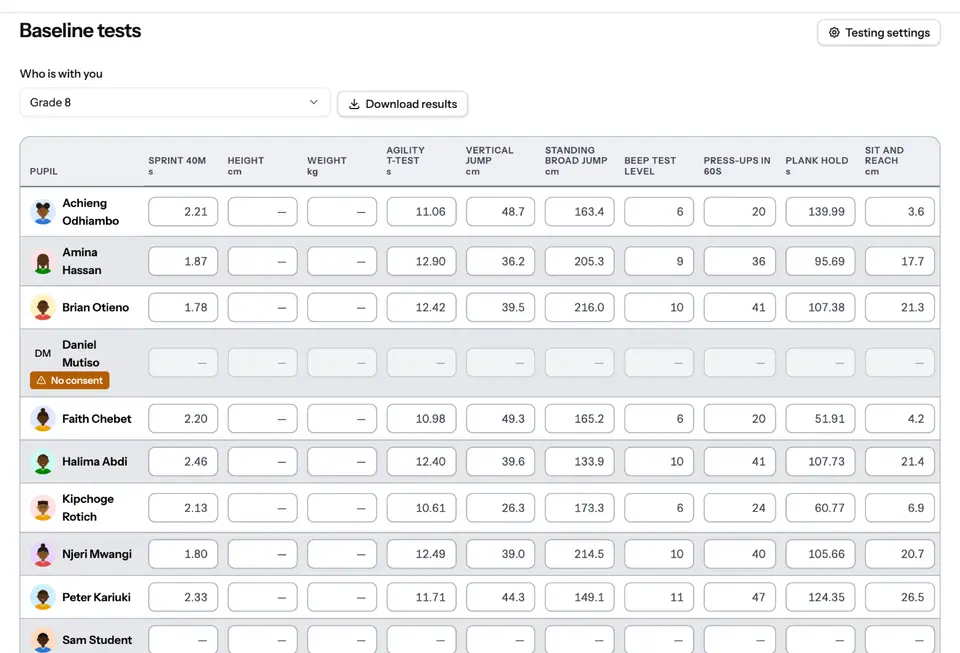Click Kipchoge Rotich's Beep test level field
Screen dimensions: 960x653
[x=659, y=508]
